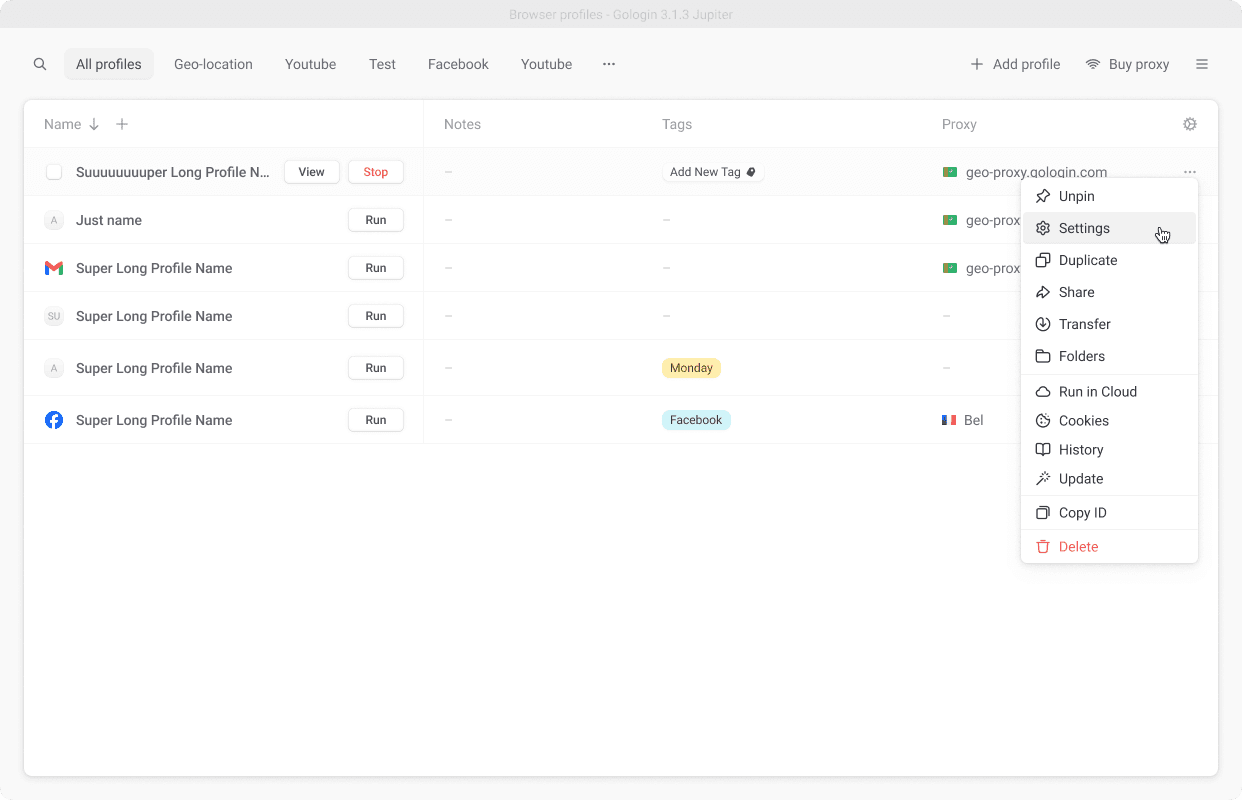Click the download-circle icon beside Transfer
This screenshot has width=1242, height=800.
click(x=1043, y=324)
